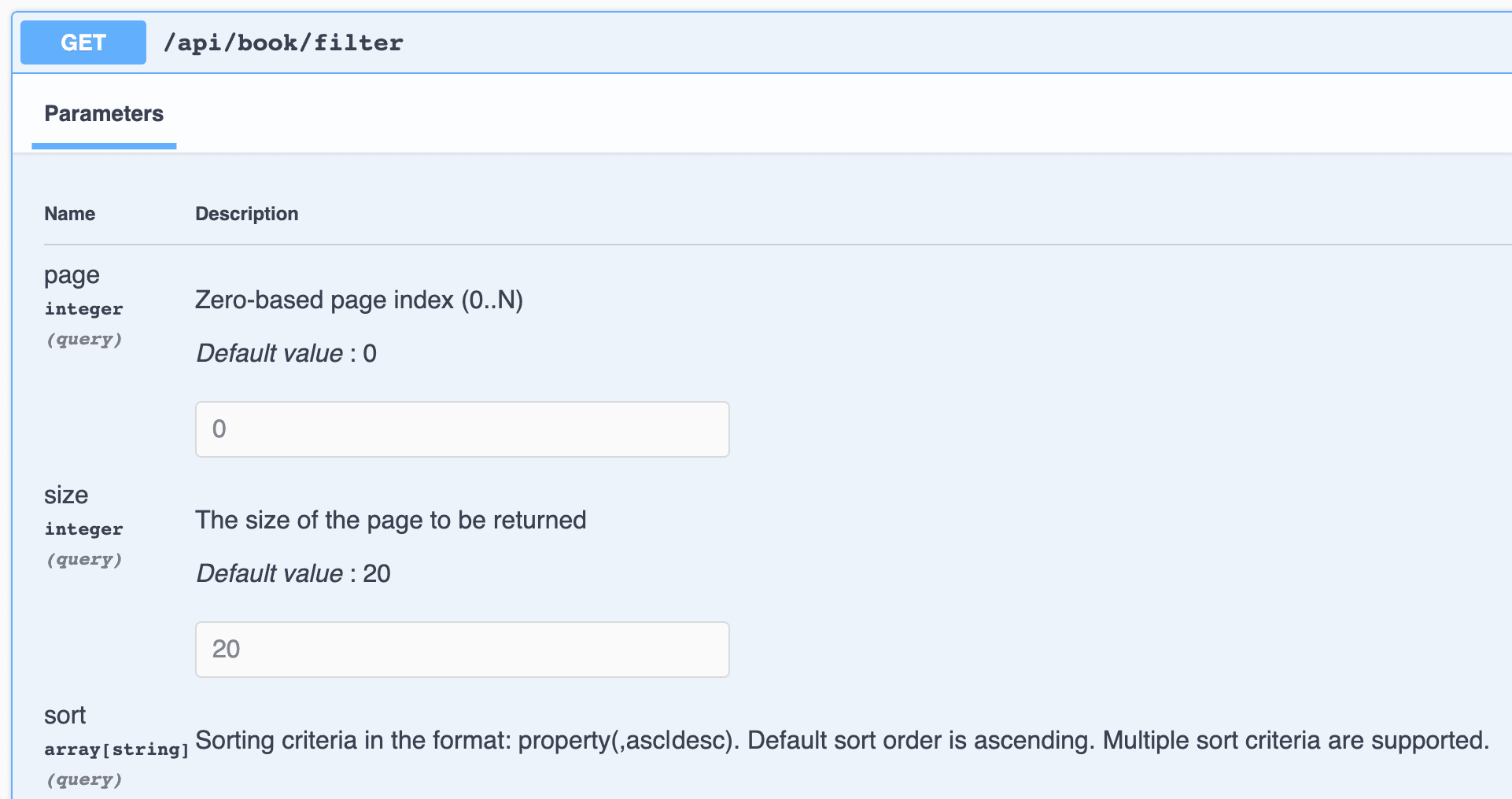Click the (query) label beneath size
The width and height of the screenshot is (1512, 799).
coord(84,559)
